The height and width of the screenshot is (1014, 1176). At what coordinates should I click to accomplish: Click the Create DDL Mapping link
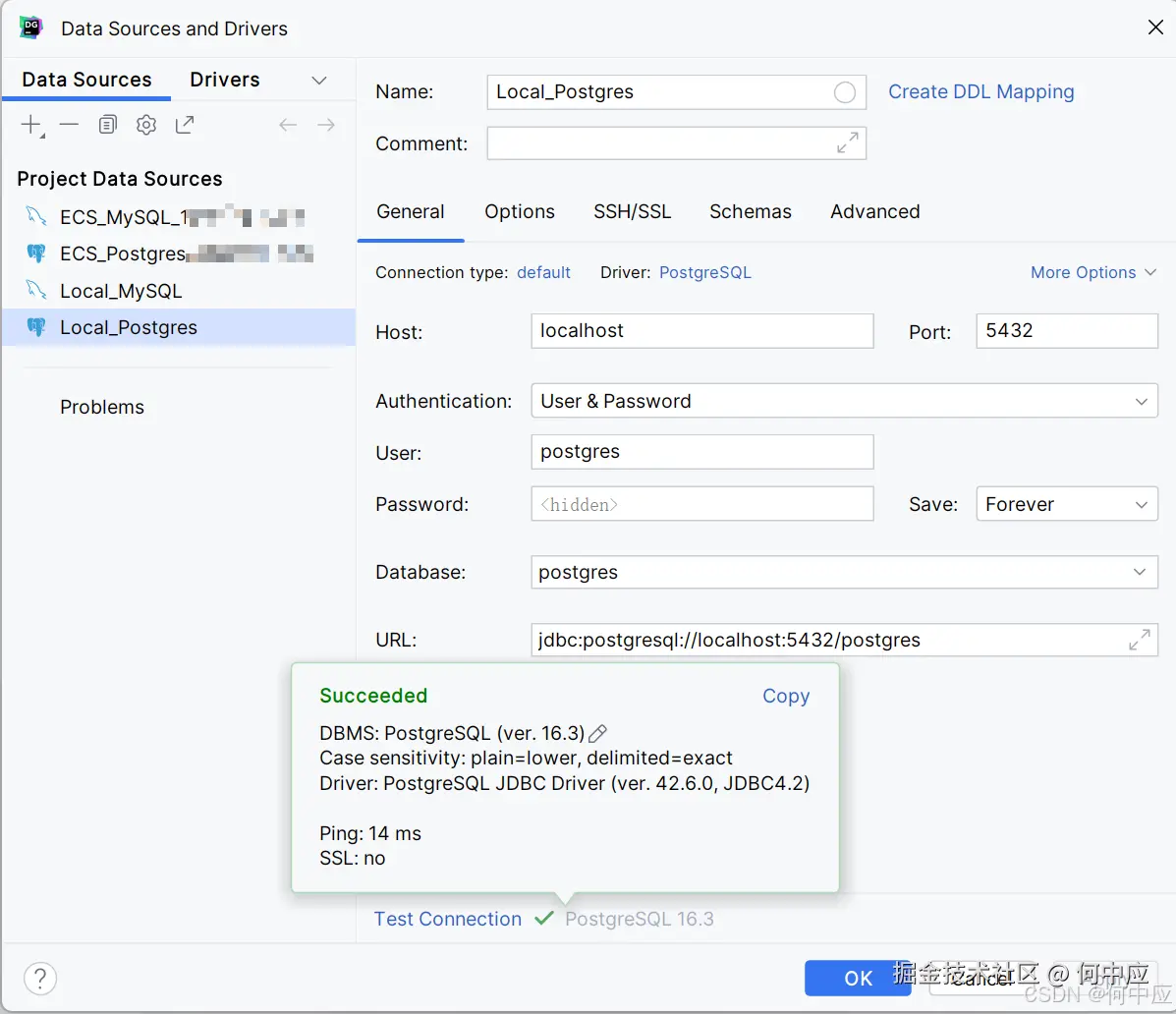coord(980,92)
